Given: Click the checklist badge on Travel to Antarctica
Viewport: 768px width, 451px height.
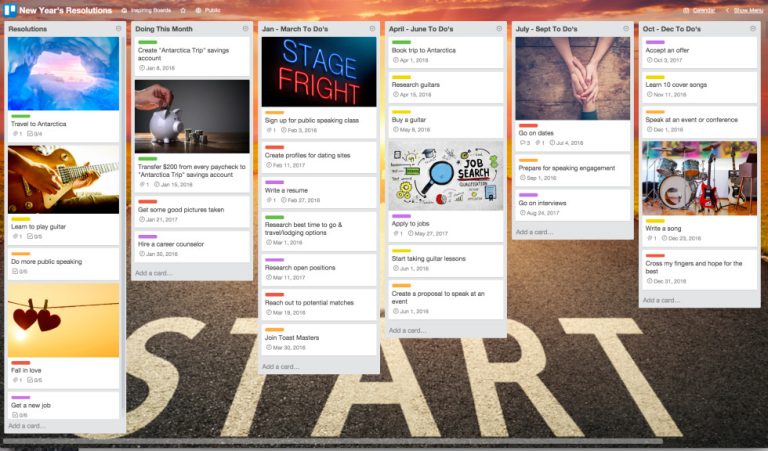Looking at the screenshot, I should [x=35, y=134].
